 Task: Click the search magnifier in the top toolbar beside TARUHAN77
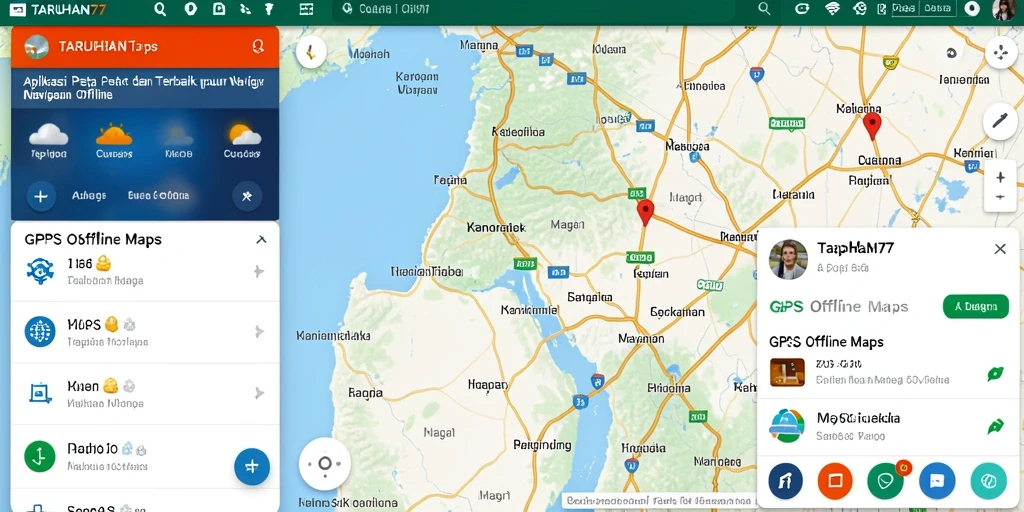160,9
